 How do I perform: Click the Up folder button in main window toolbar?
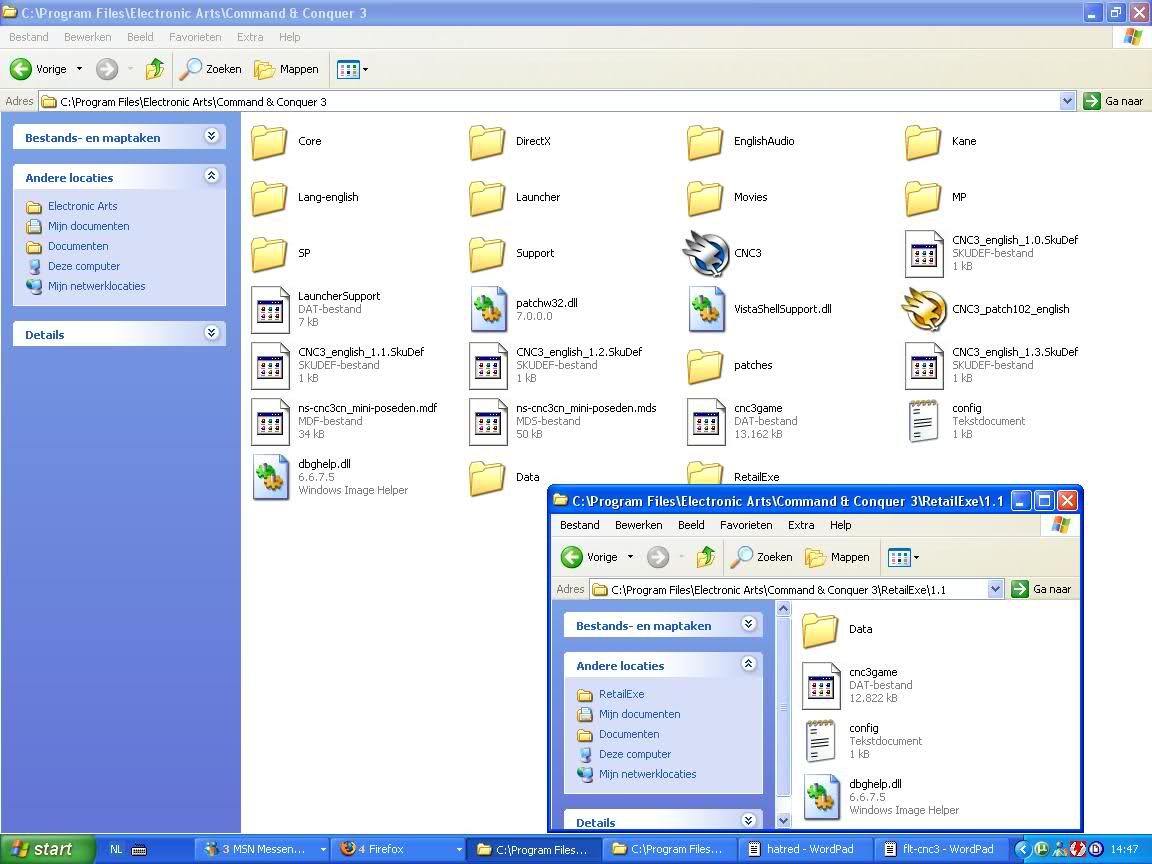click(154, 69)
